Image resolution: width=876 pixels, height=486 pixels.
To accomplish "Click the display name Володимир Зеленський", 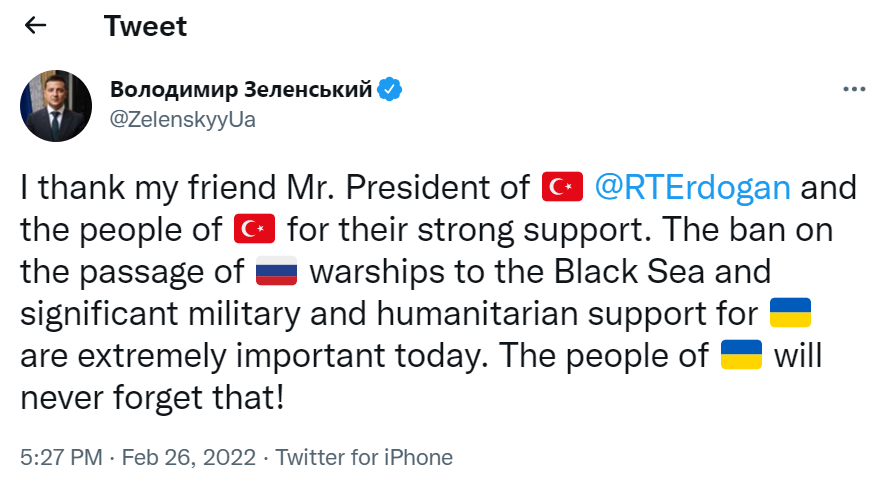I will [241, 90].
